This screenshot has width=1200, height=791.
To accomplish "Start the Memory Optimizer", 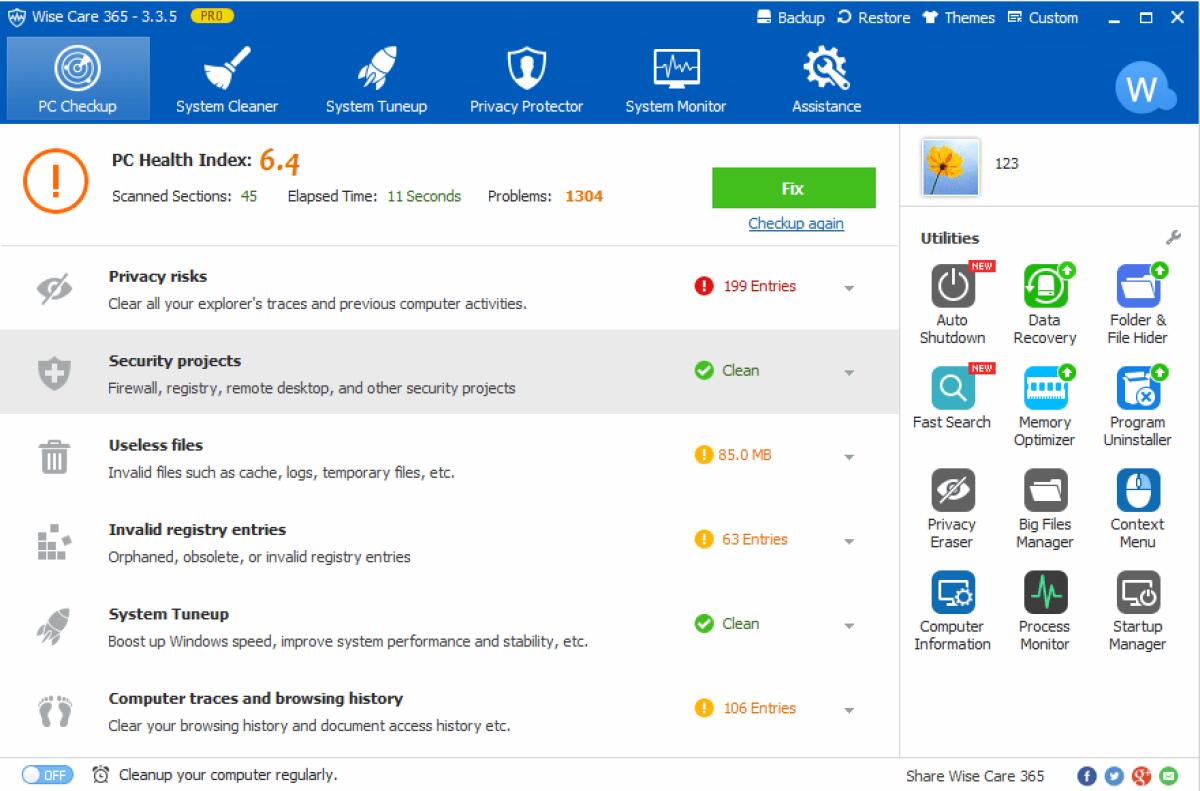I will (x=1044, y=388).
